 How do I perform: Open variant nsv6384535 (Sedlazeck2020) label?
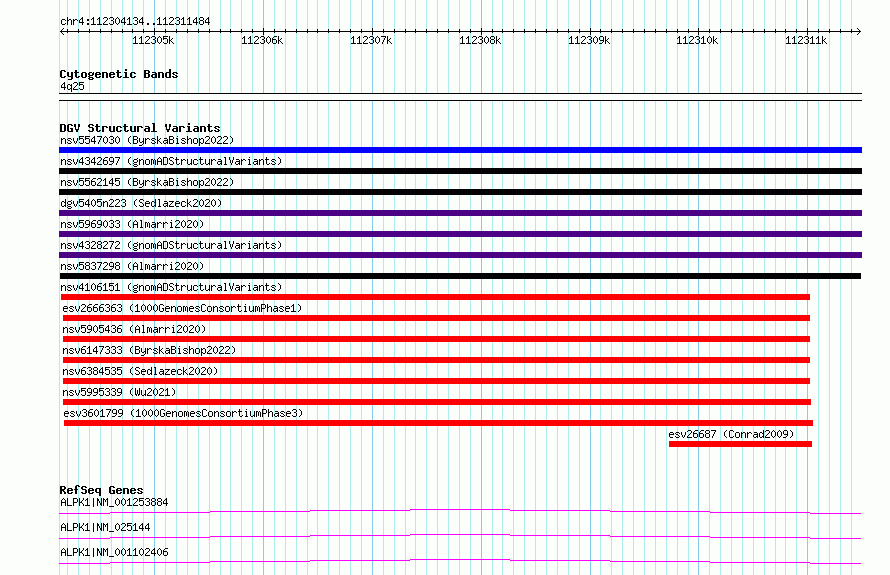click(140, 371)
